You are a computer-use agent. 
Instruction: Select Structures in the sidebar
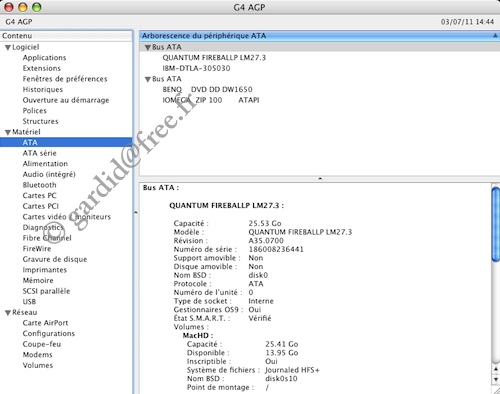click(40, 121)
